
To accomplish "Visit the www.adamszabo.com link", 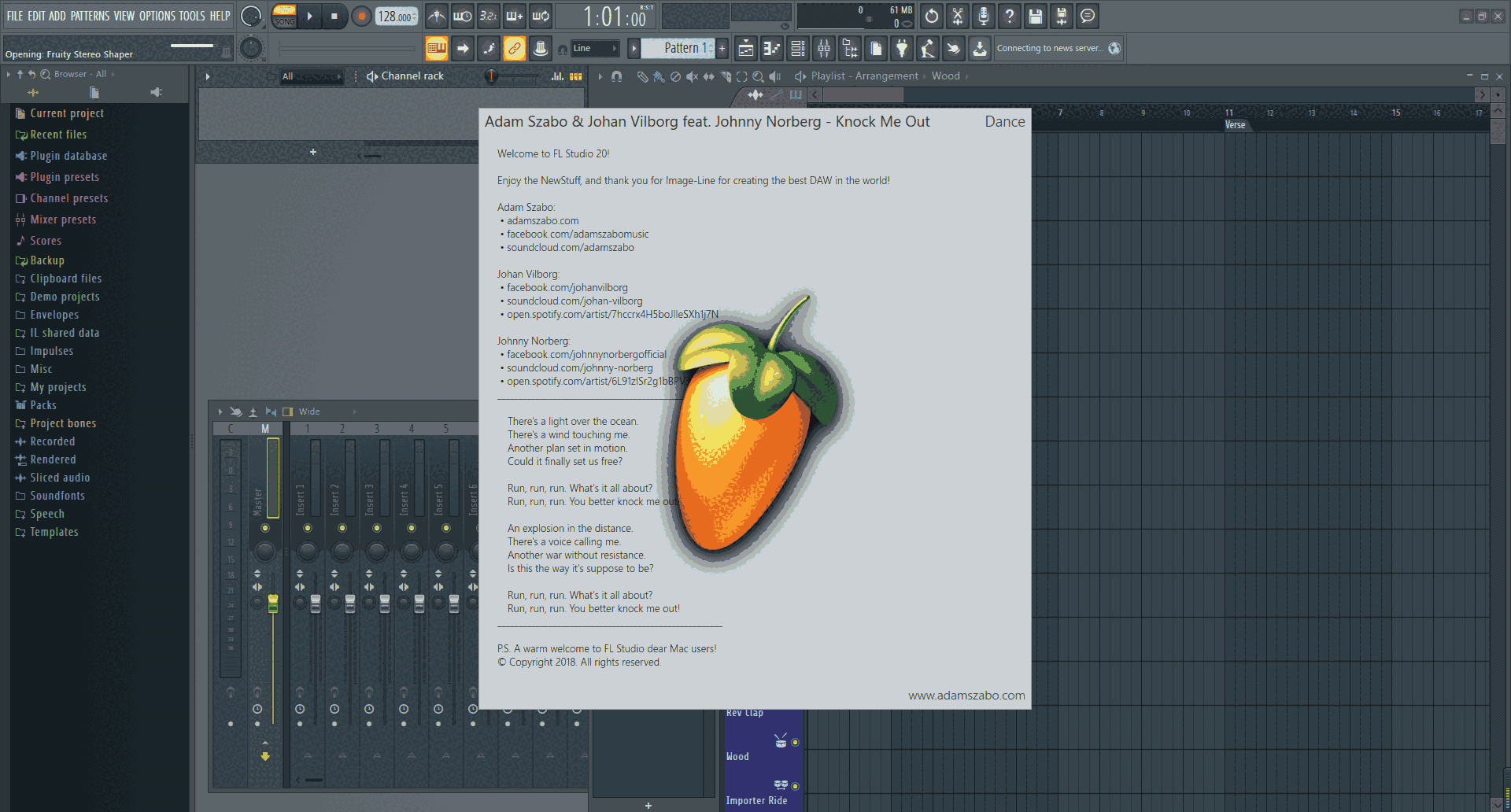I will pos(966,696).
